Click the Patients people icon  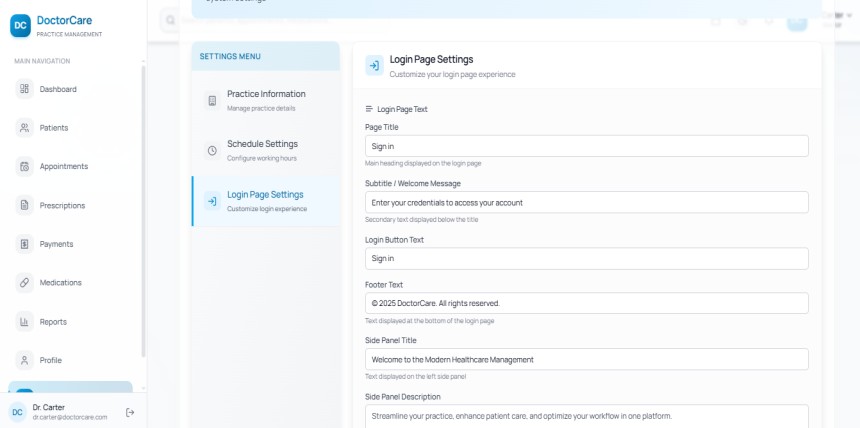point(25,128)
